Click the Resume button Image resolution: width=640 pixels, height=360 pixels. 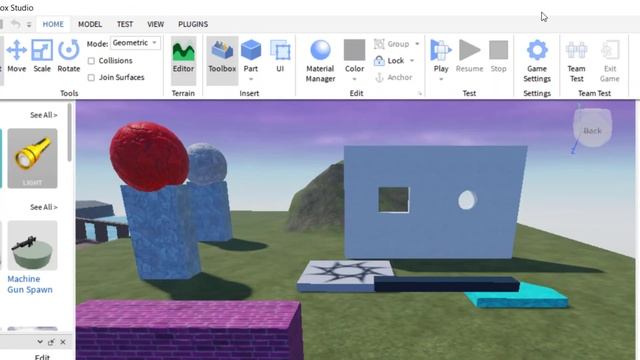469,56
